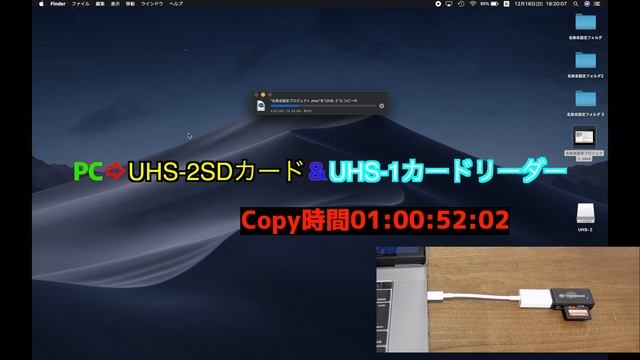Open Spotlight search magnifier
640x360 pixels.
pos(576,4)
